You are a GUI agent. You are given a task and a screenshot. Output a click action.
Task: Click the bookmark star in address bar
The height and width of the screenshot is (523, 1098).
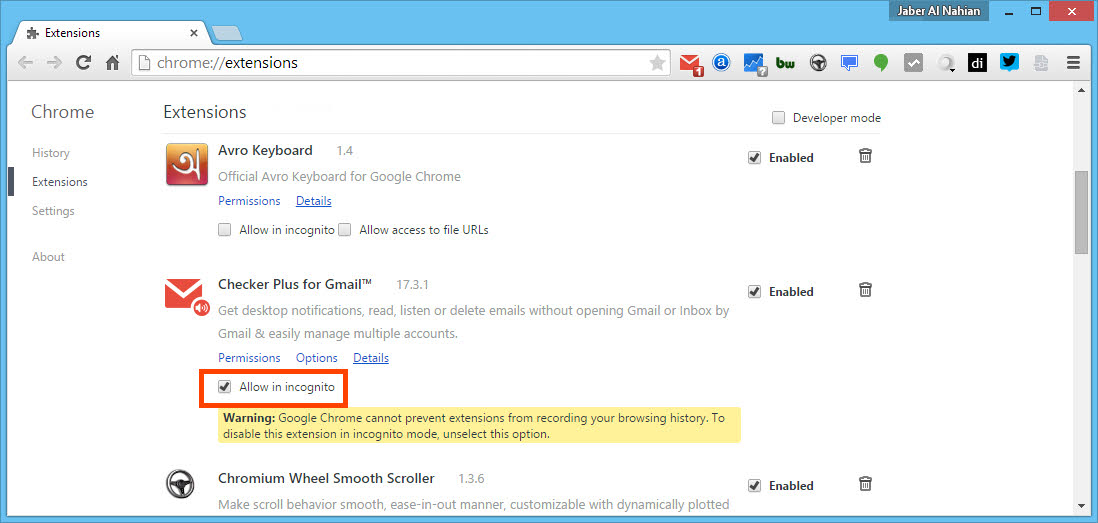[x=657, y=63]
